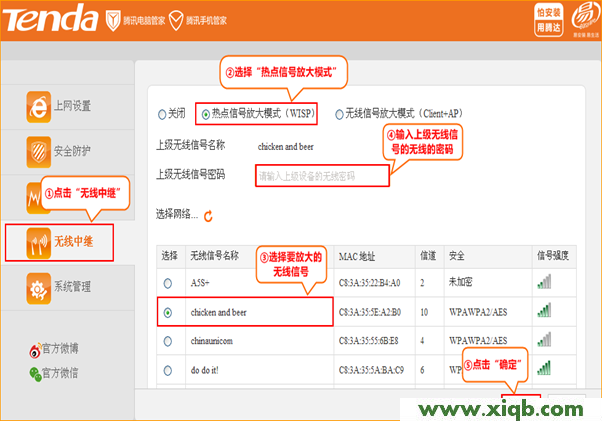Click signal bars for chinaunicom
This screenshot has width=602, height=421.
click(544, 339)
